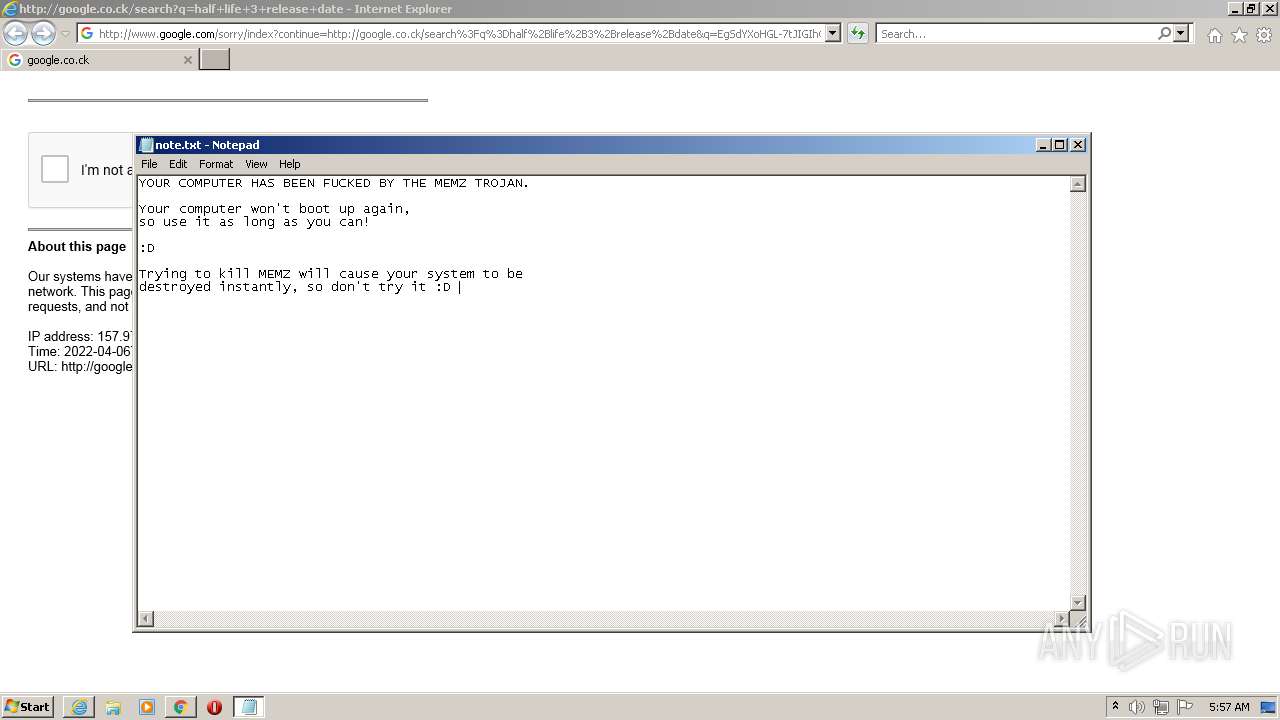The image size is (1280, 720).
Task: Click the Notepad icon in the note.txt title bar
Action: coord(146,145)
